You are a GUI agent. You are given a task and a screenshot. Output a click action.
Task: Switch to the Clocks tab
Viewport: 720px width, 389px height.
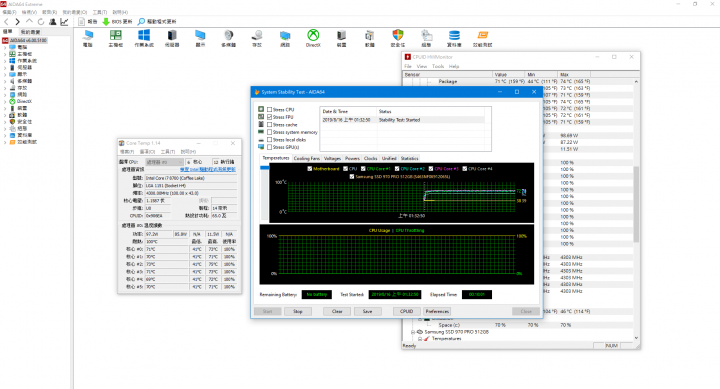pyautogui.click(x=371, y=158)
